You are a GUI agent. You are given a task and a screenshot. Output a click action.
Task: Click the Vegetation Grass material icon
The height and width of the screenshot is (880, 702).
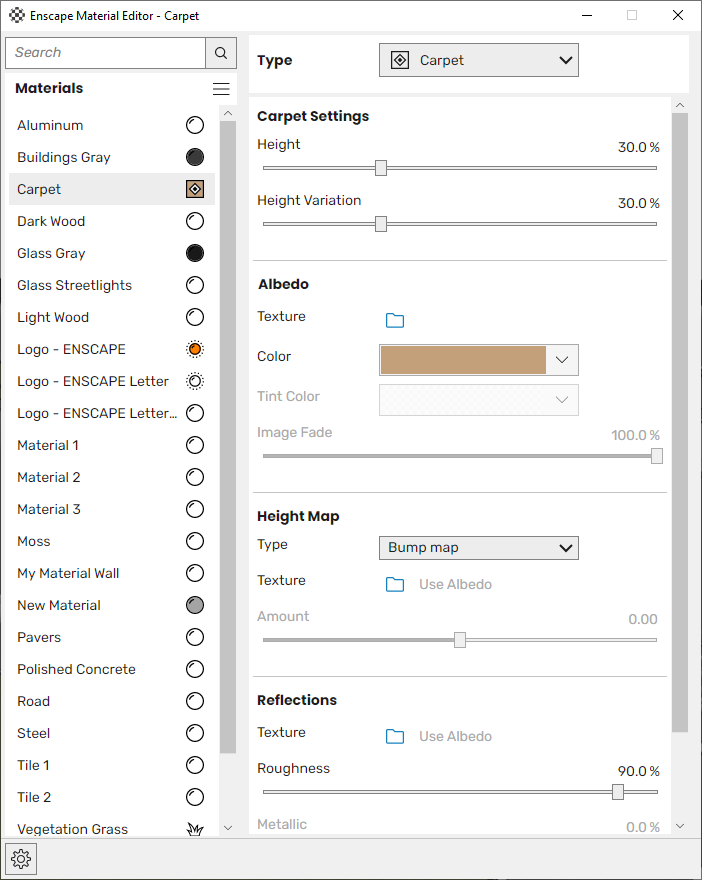pyautogui.click(x=195, y=829)
